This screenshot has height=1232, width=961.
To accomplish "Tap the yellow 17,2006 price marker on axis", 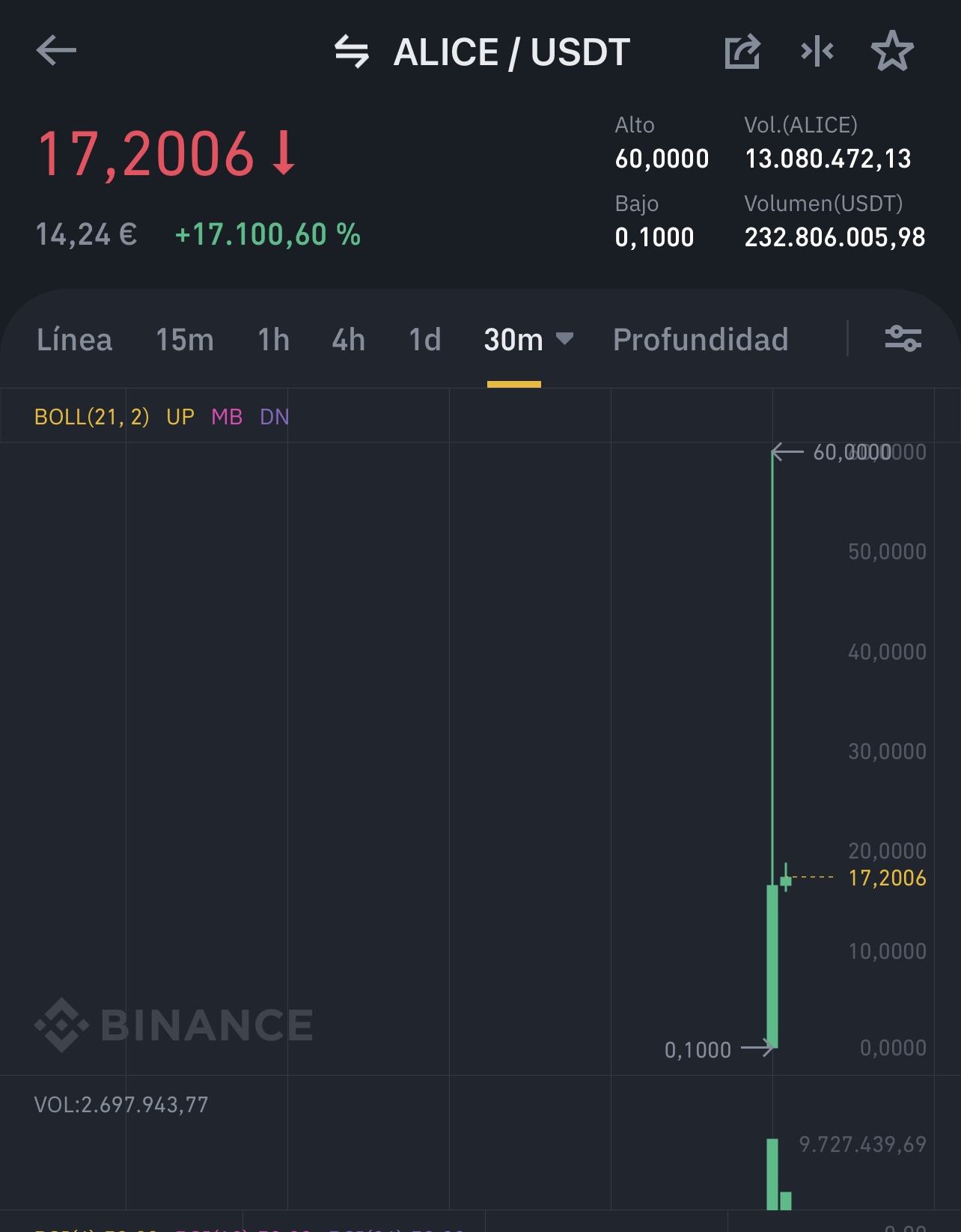I will point(887,877).
